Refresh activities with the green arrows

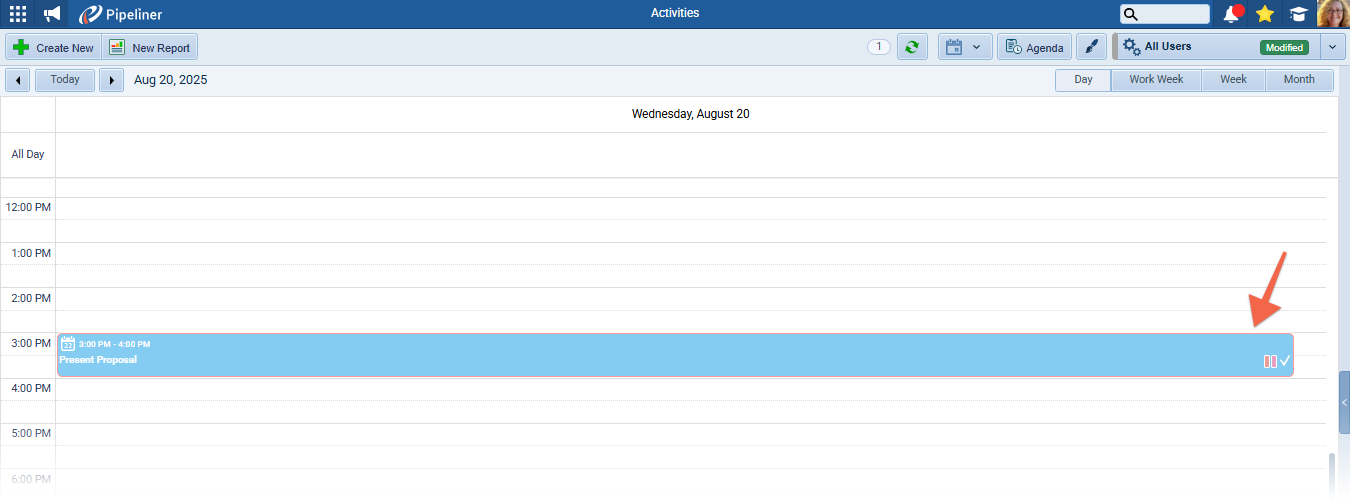912,47
